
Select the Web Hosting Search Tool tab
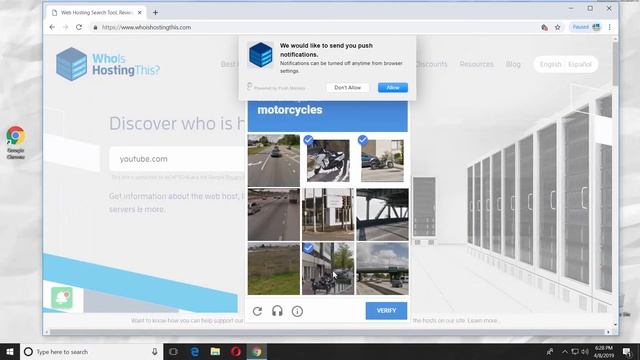96,13
